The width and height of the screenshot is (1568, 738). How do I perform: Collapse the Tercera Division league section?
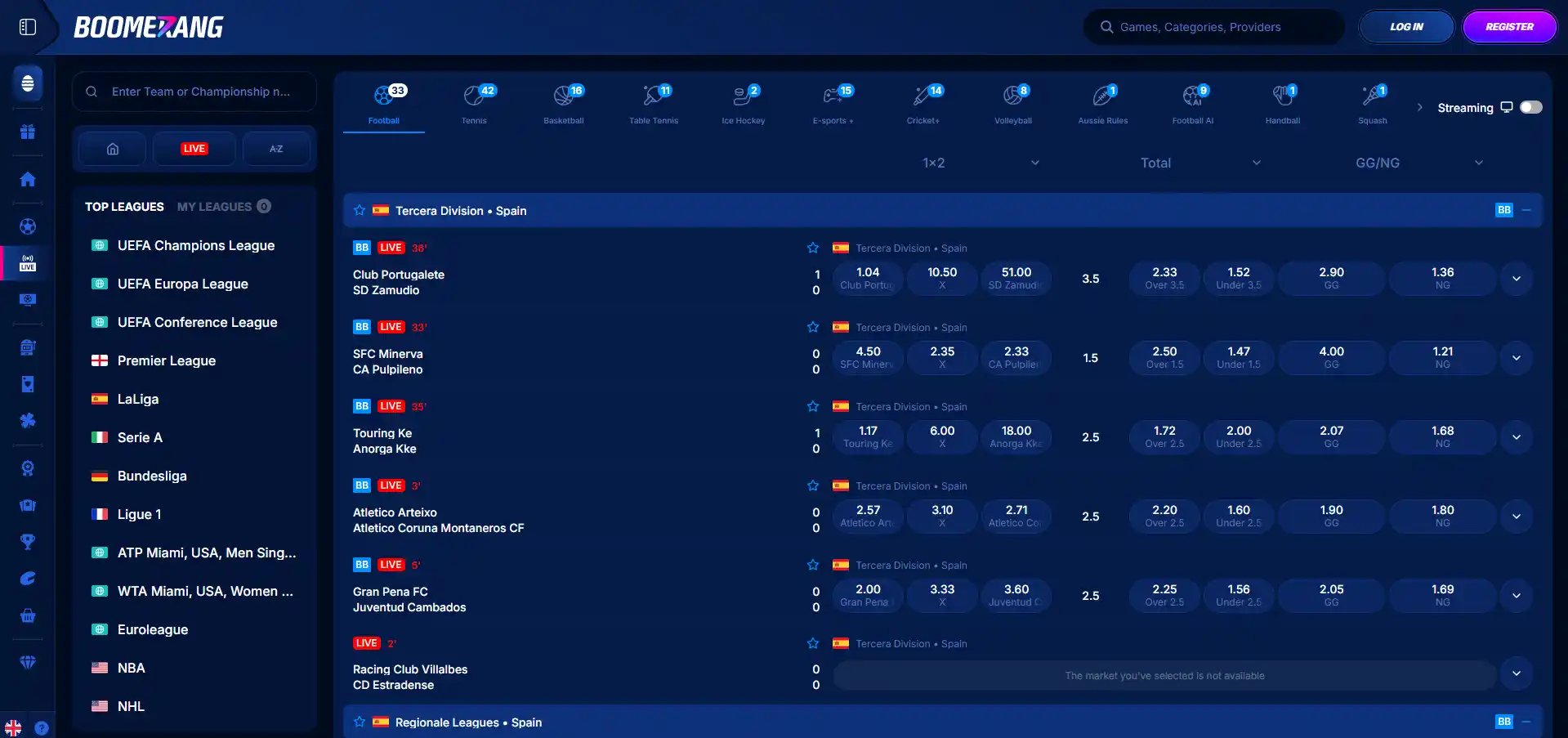1526,210
